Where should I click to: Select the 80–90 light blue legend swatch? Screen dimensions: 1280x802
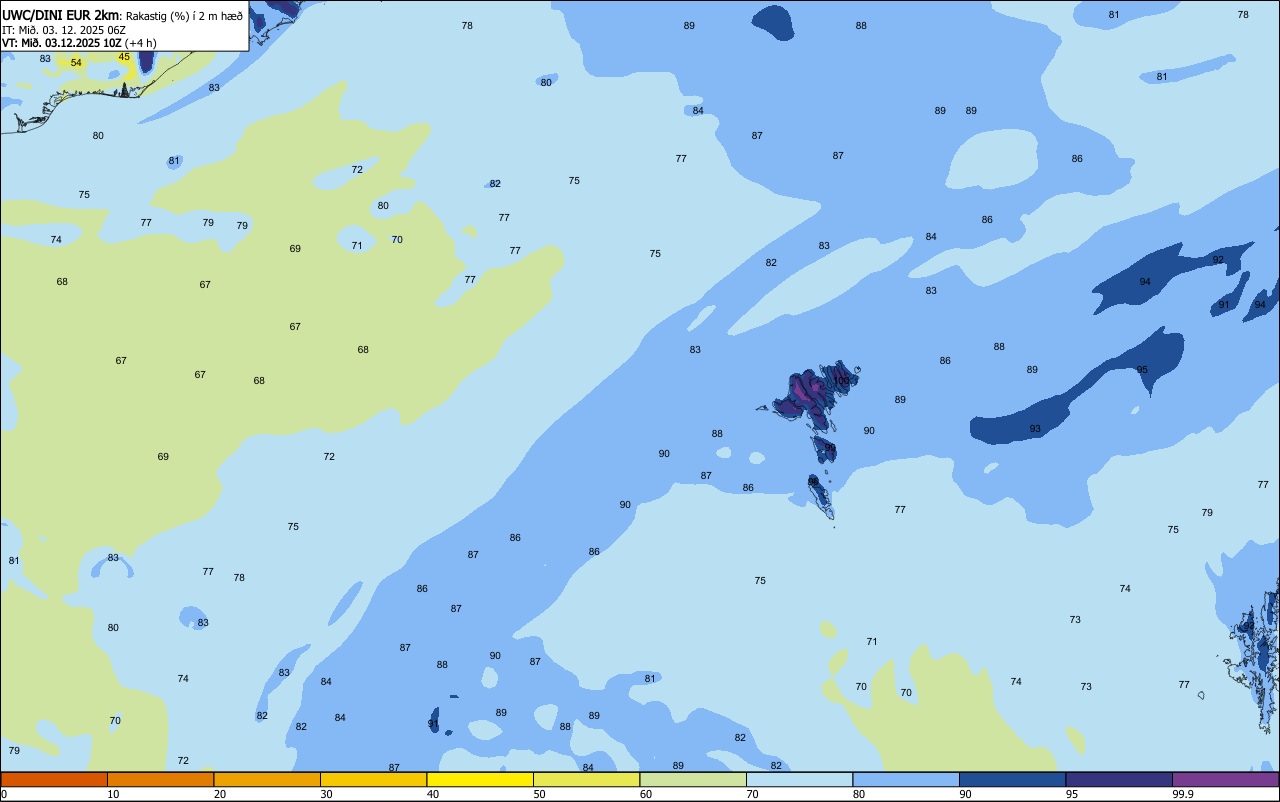click(x=906, y=779)
